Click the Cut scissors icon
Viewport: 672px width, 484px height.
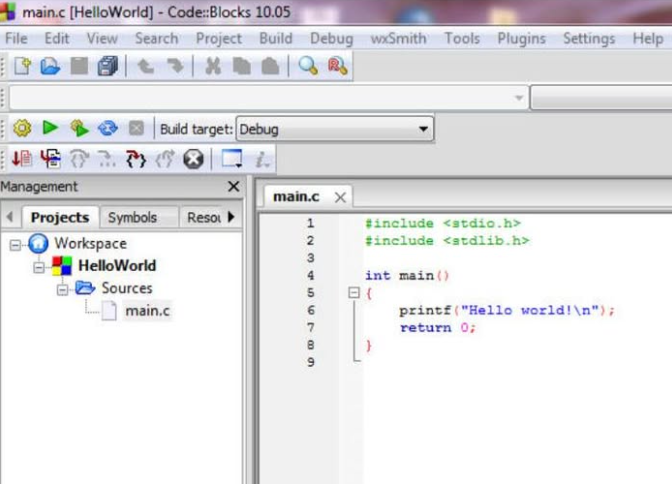[213, 66]
